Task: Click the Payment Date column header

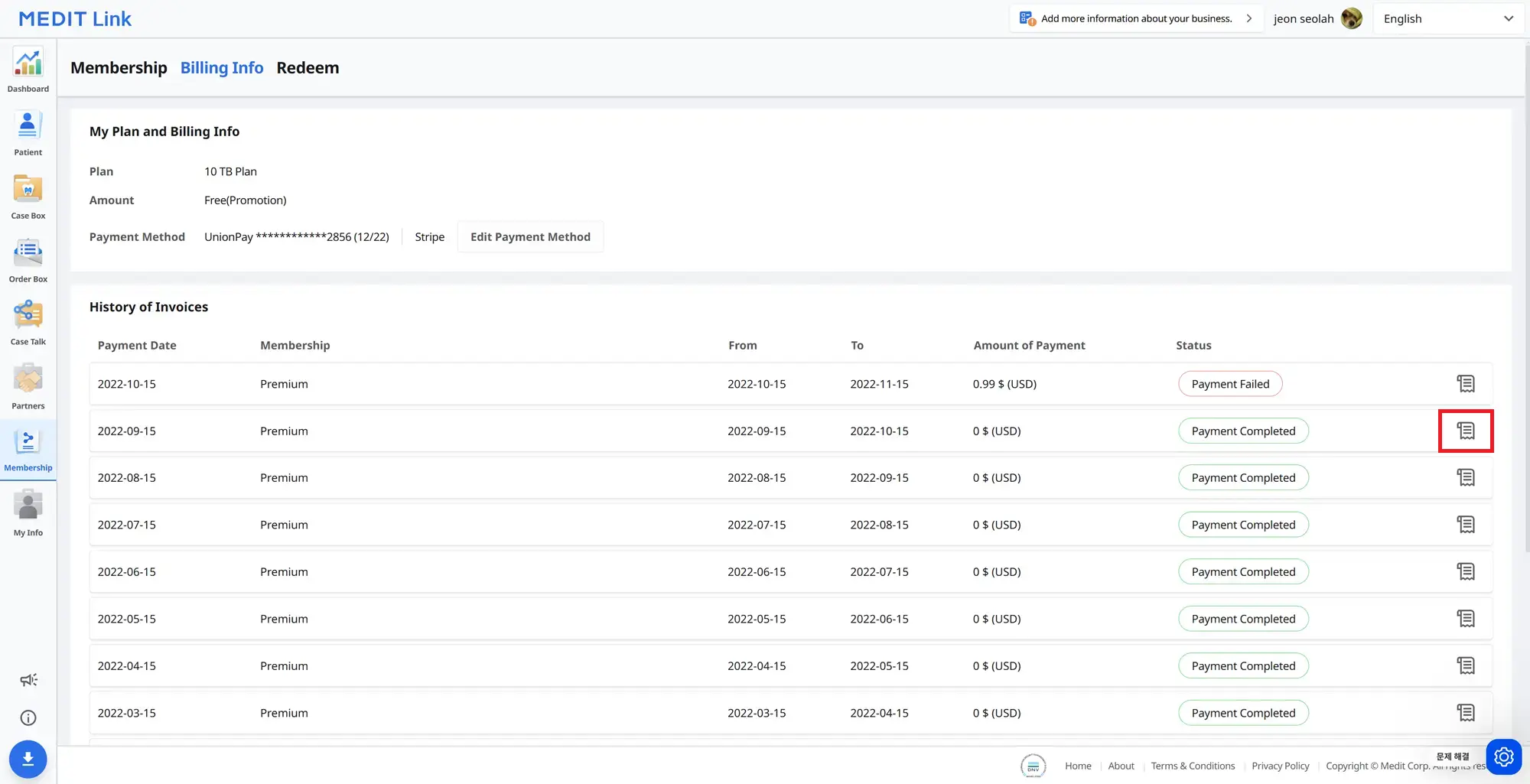Action: click(137, 345)
